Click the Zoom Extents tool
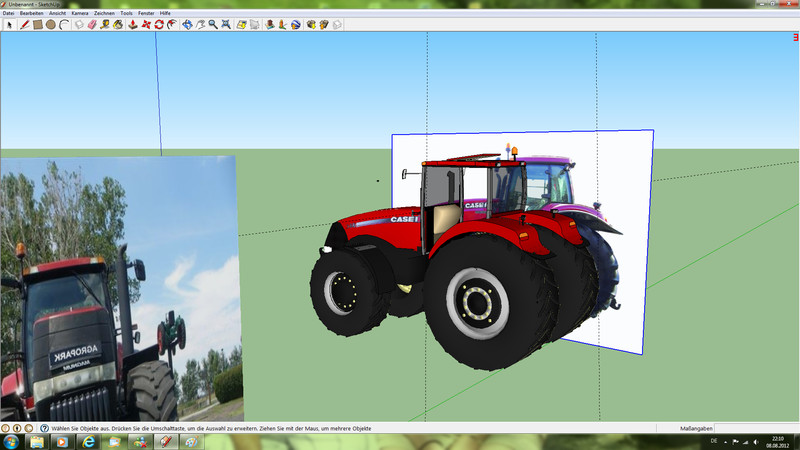Screen dimensions: 800x450 point(226,24)
